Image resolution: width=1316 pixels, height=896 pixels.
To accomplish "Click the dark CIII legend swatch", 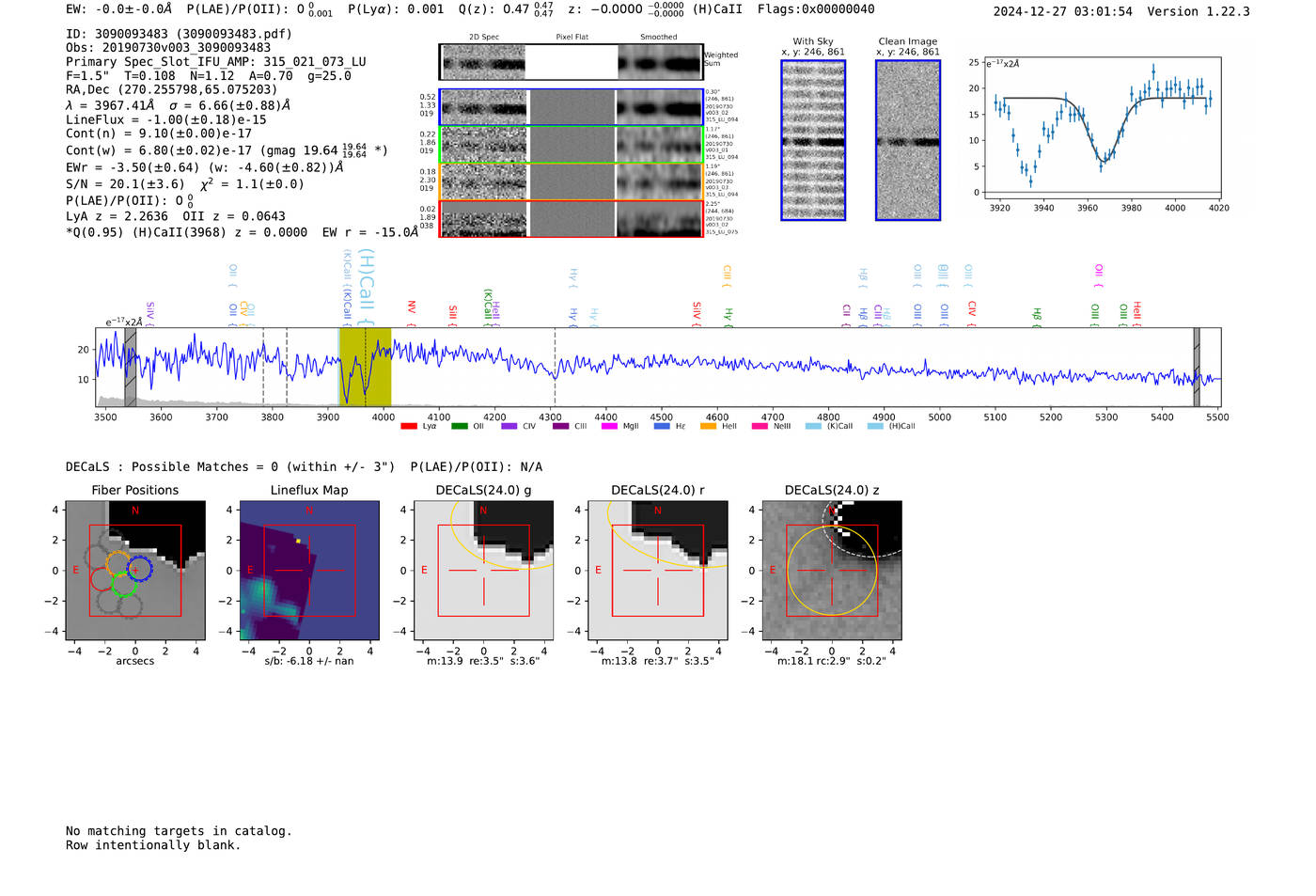I will 560,427.
